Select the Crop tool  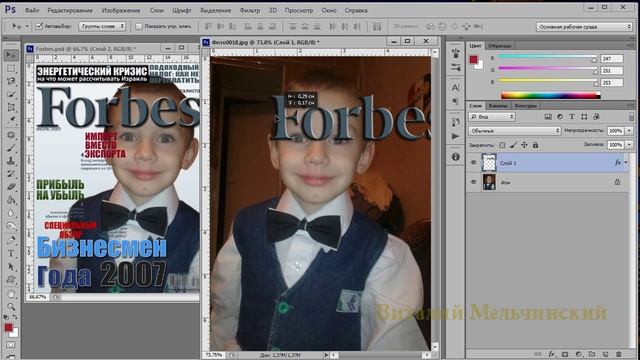point(11,107)
